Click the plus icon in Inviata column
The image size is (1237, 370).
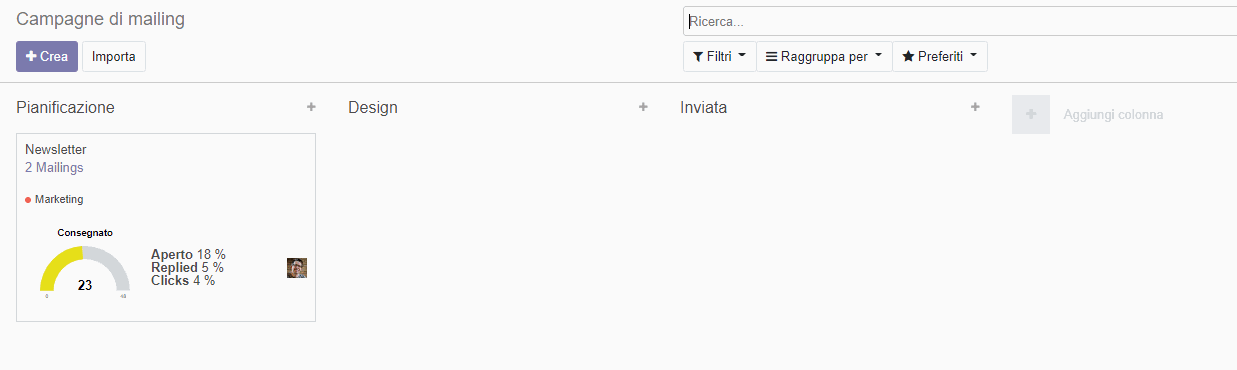pyautogui.click(x=975, y=107)
